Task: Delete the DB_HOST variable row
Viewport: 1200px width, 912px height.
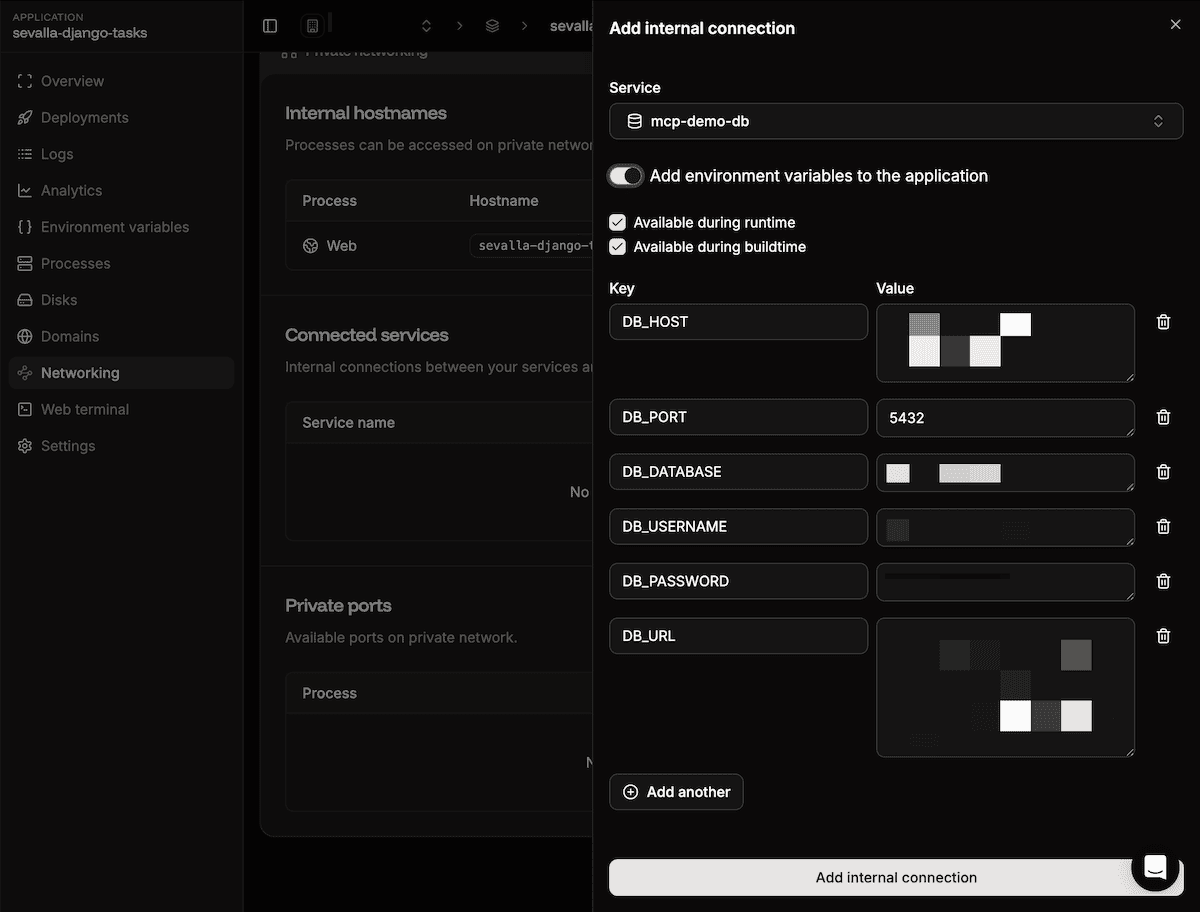Action: (x=1163, y=322)
